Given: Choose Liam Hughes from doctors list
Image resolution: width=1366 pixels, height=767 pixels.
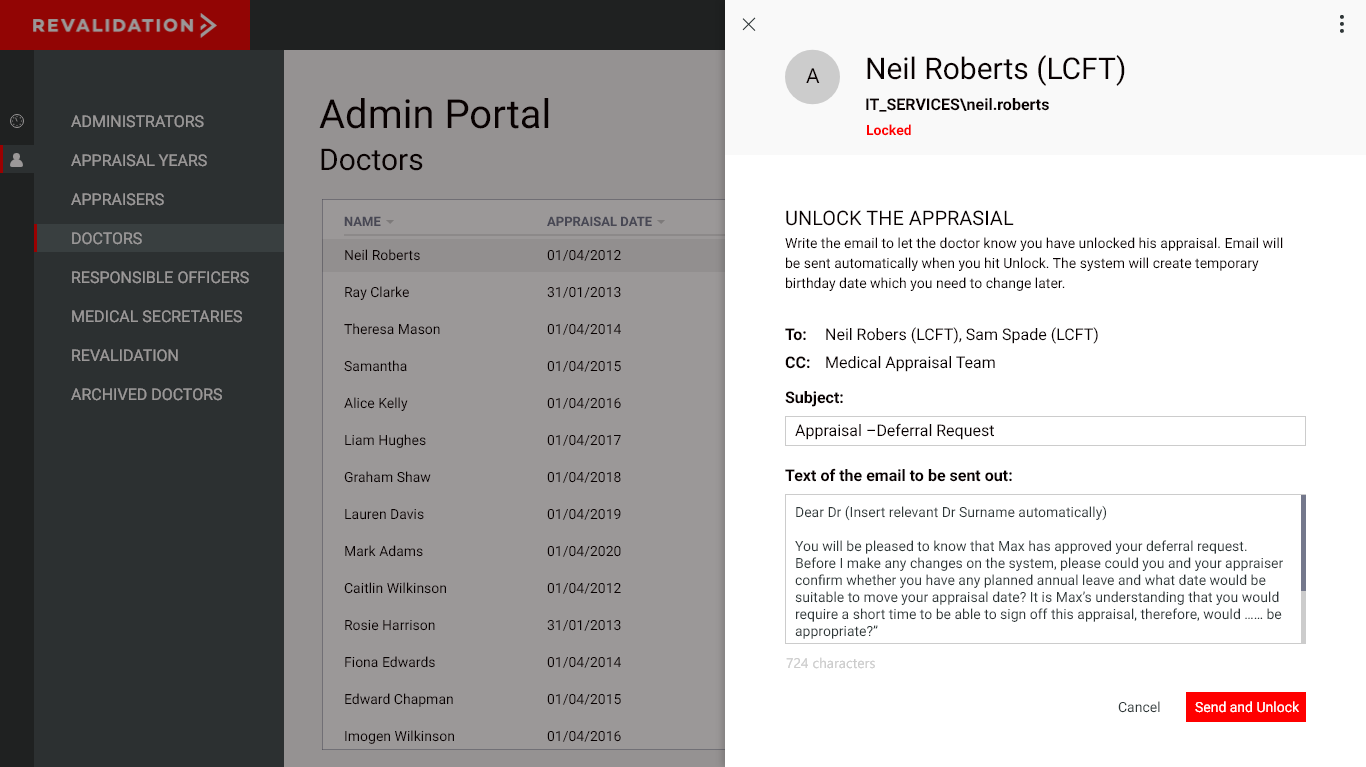Looking at the screenshot, I should coord(524,440).
